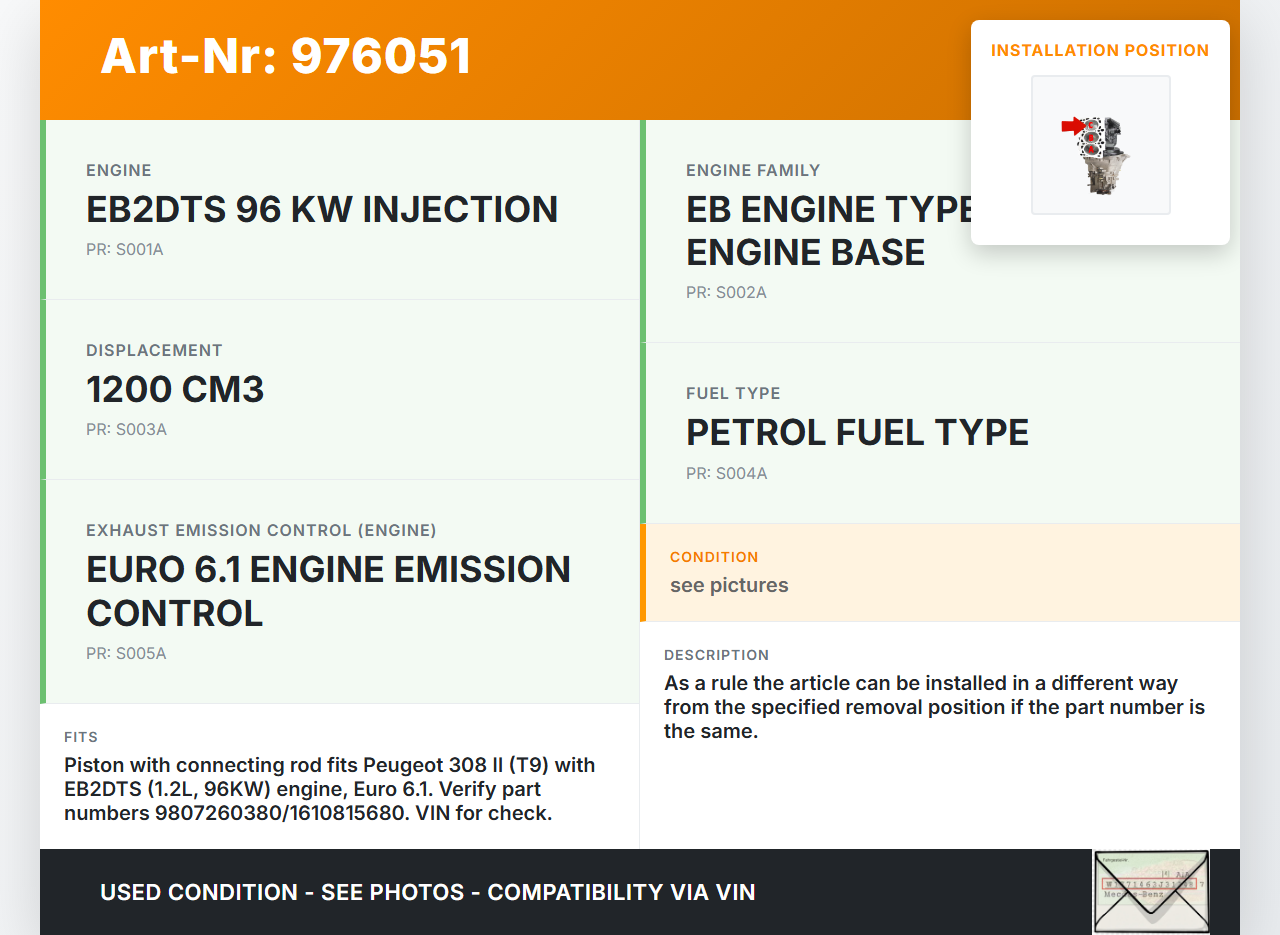Select the EB2DTS 96 KW INJECTION card
Screen dimensions: 1280x935
(322, 209)
